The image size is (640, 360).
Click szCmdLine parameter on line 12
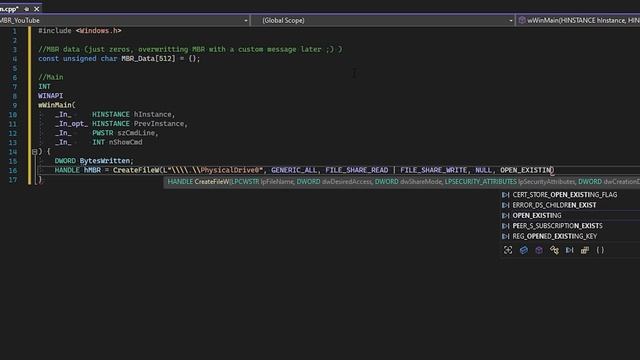point(136,133)
